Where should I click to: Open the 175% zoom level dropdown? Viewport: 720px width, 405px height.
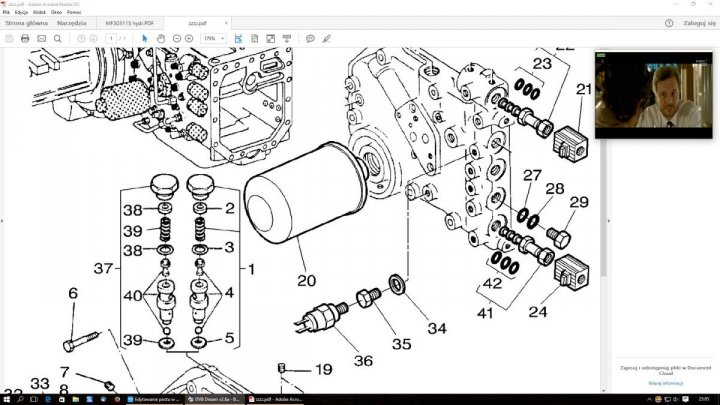coord(213,38)
